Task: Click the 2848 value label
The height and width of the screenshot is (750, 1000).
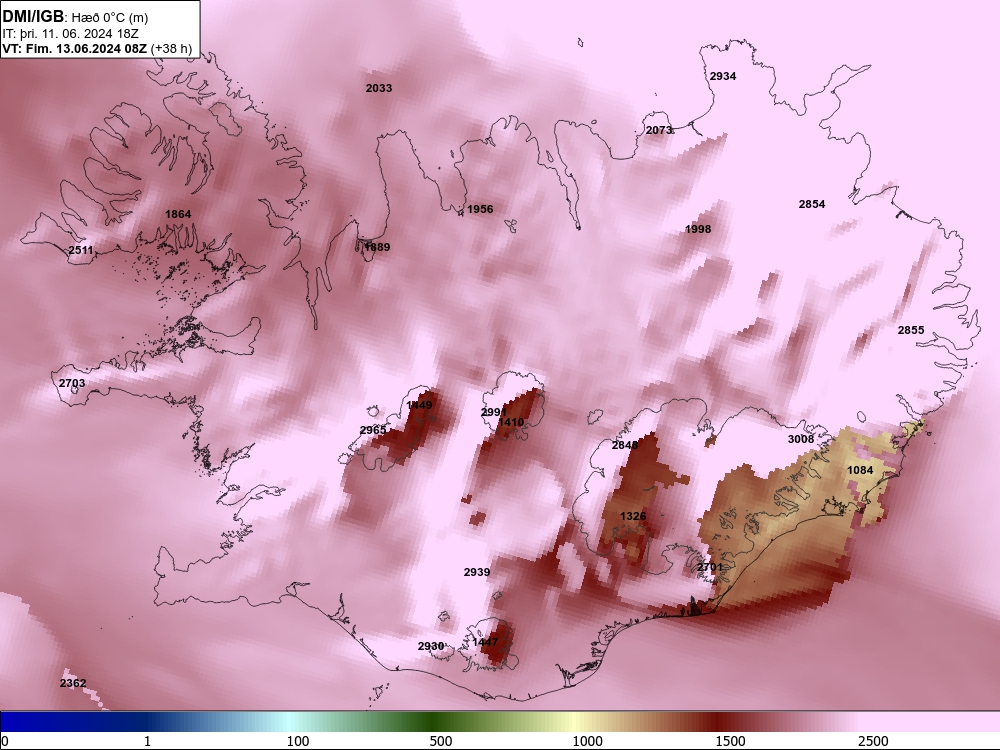Action: 625,445
